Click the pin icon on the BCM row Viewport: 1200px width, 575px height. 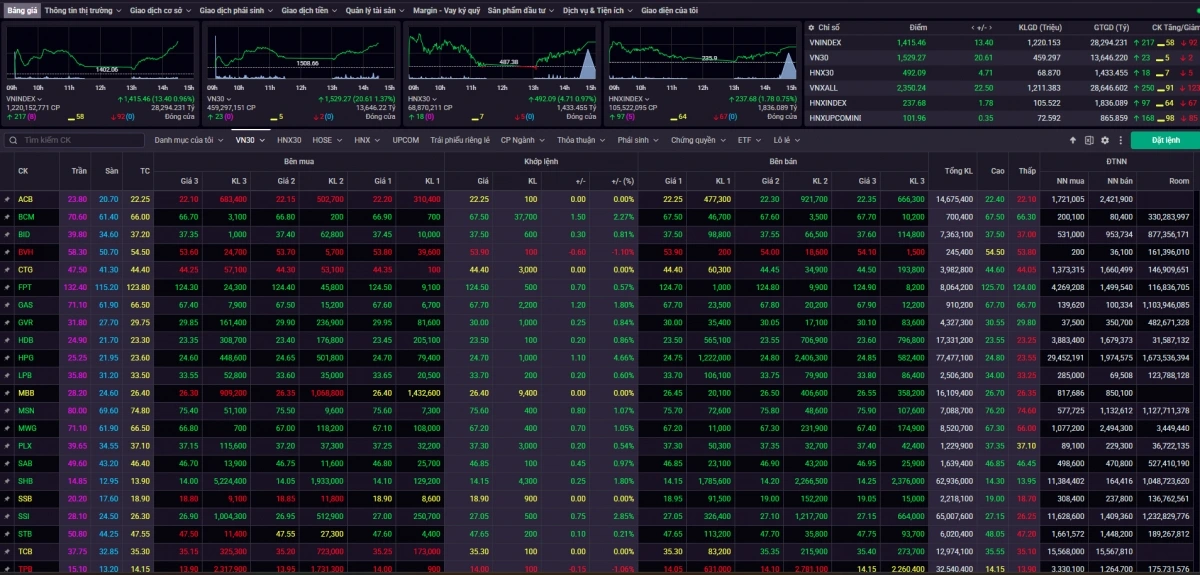(7, 216)
